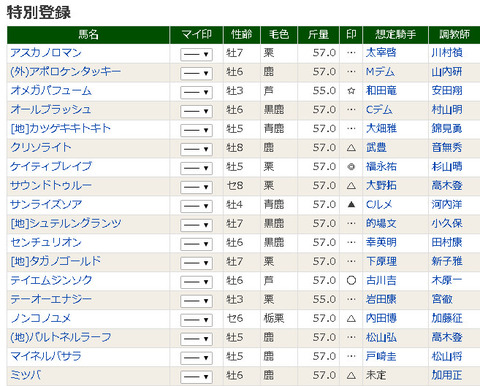Expand マイ印 selector for タガノゴールド
This screenshot has width=480, height=386.
click(196, 263)
